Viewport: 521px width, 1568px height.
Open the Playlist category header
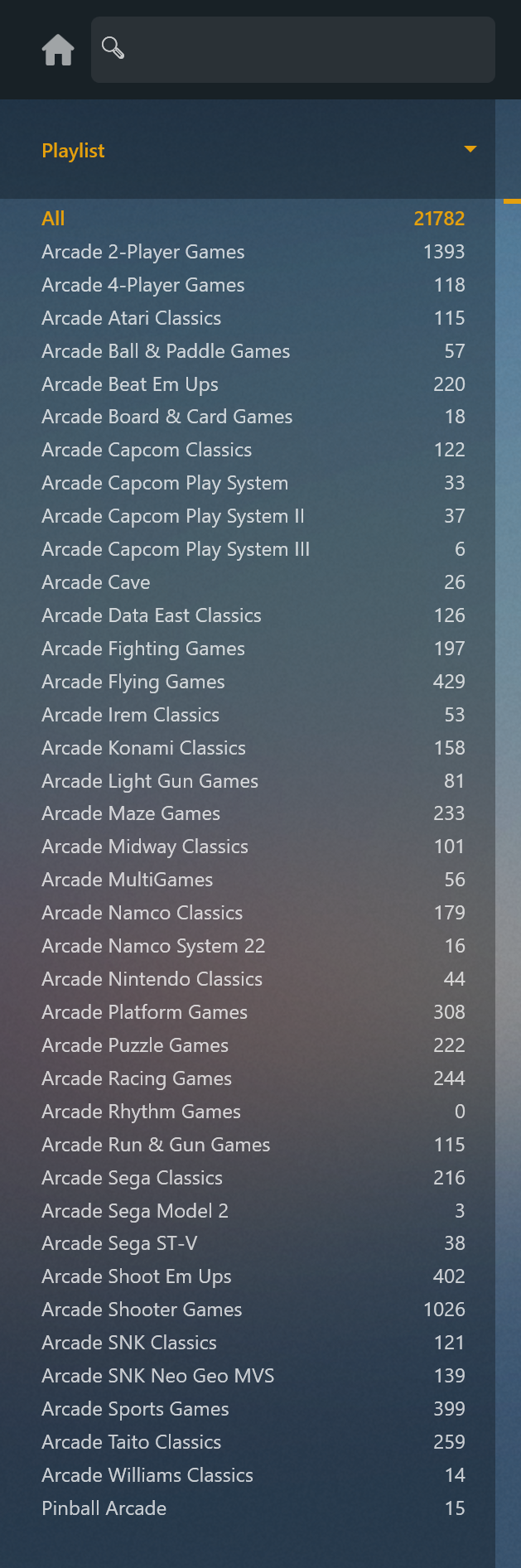pyautogui.click(x=74, y=151)
